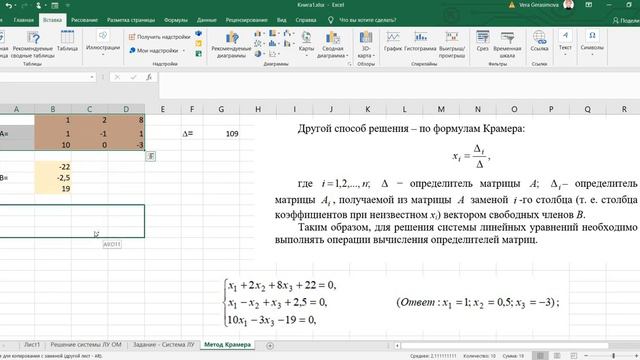Switch to sheet tab Лист1
This screenshot has height=360, width=640.
32,345
